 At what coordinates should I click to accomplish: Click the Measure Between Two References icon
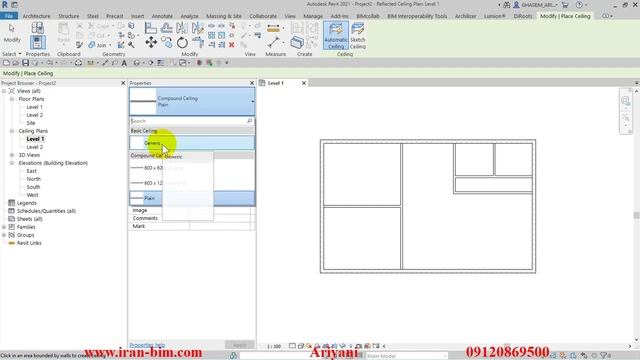coord(273,42)
